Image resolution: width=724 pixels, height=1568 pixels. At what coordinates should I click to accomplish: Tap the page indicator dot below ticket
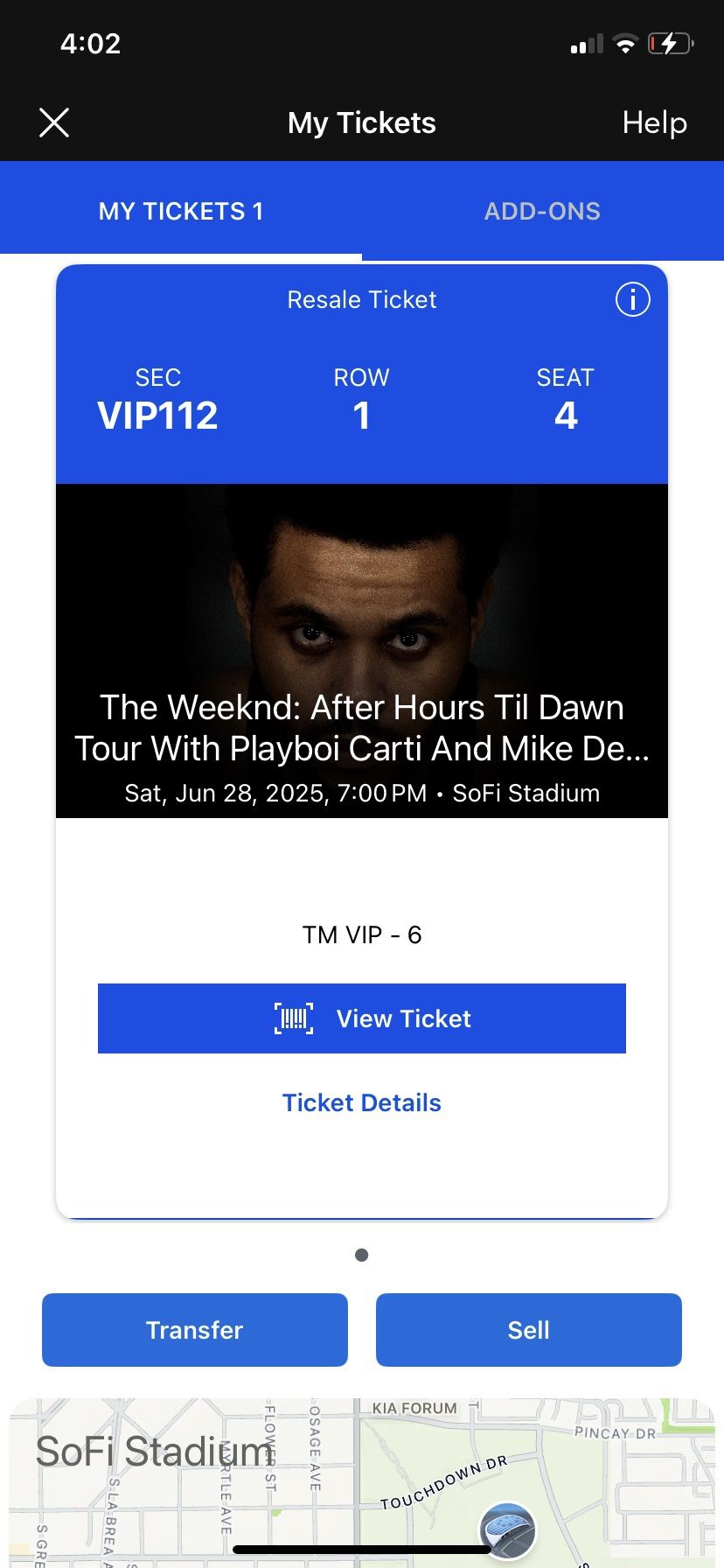(362, 1255)
